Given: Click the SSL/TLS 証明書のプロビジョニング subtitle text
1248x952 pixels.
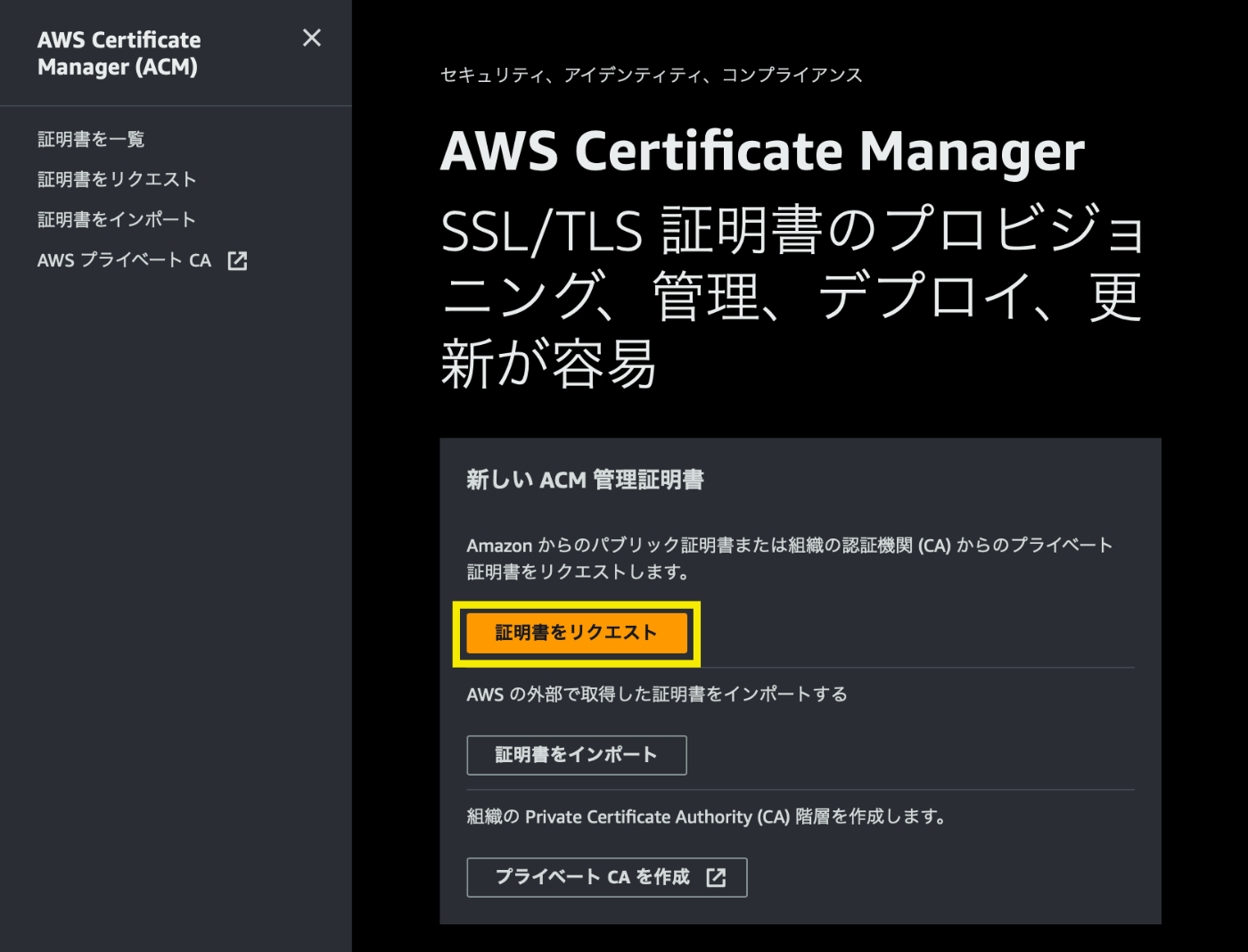Looking at the screenshot, I should click(792, 297).
